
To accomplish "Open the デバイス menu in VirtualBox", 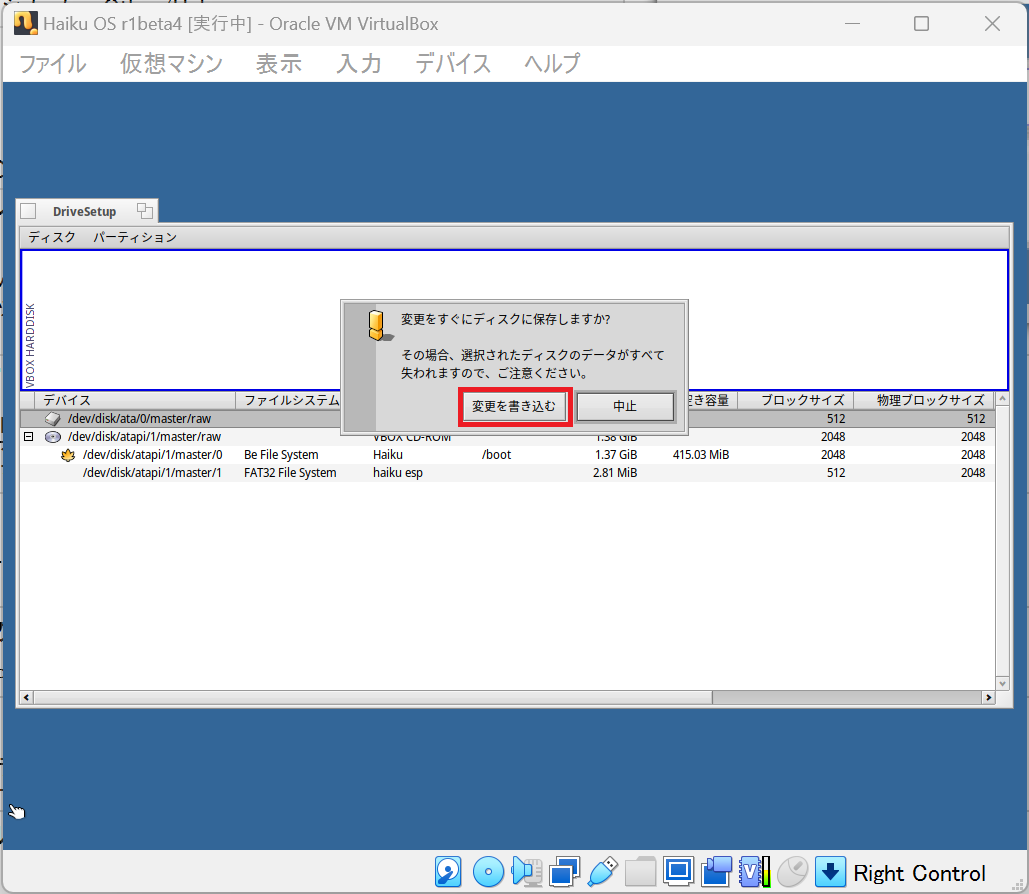I will pos(453,64).
